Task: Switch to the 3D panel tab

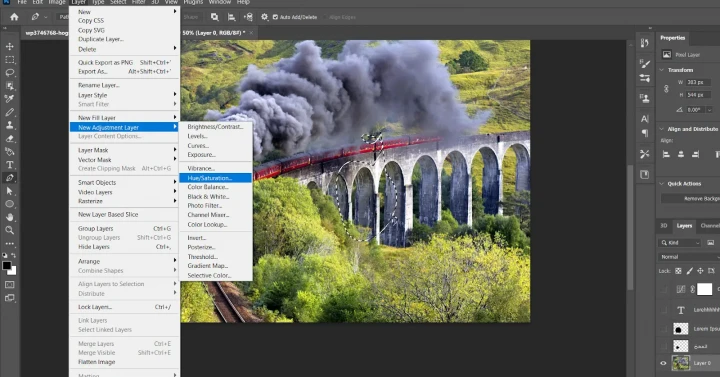Action: [x=664, y=225]
